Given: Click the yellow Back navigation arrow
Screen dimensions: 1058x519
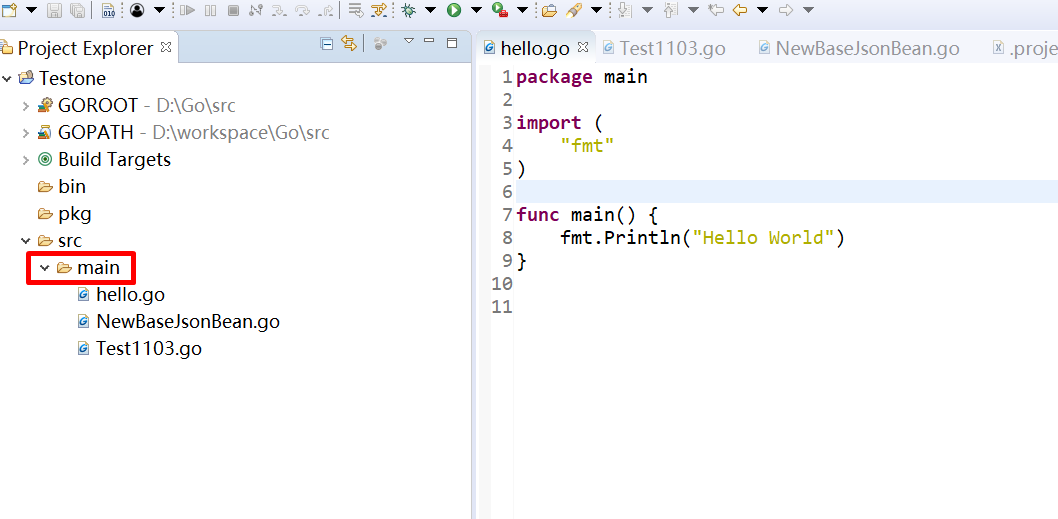Looking at the screenshot, I should click(740, 10).
